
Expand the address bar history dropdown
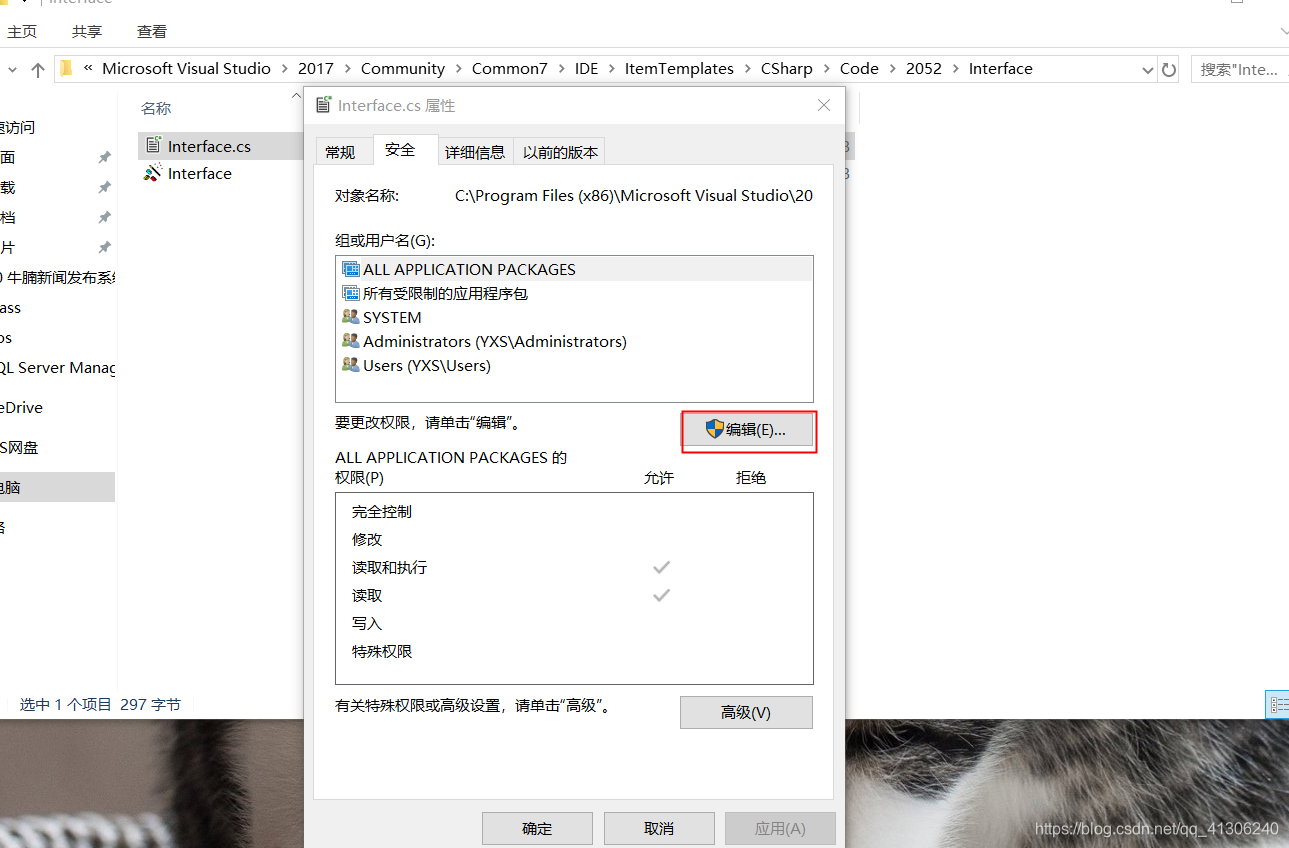[1148, 70]
